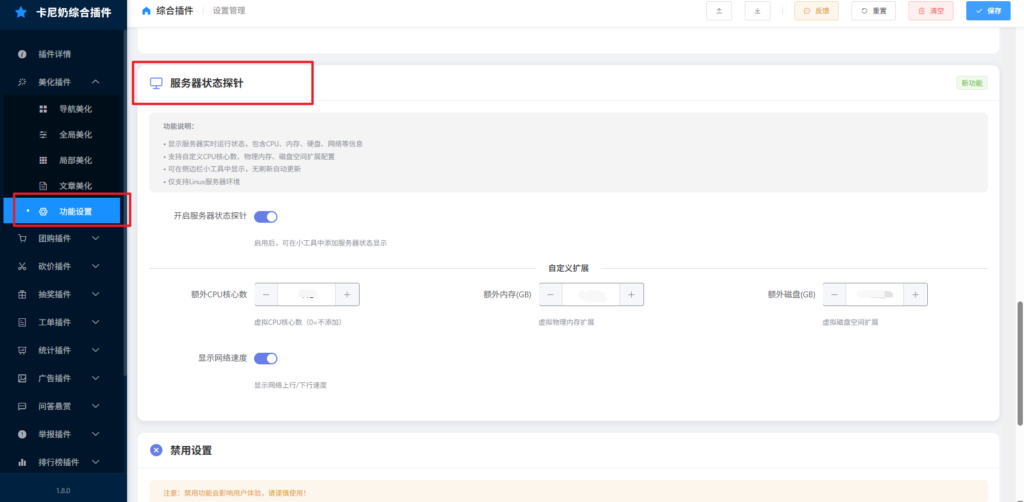The height and width of the screenshot is (502, 1024).
Task: Expand the 统计插件 sidebar submenu
Action: (95, 351)
